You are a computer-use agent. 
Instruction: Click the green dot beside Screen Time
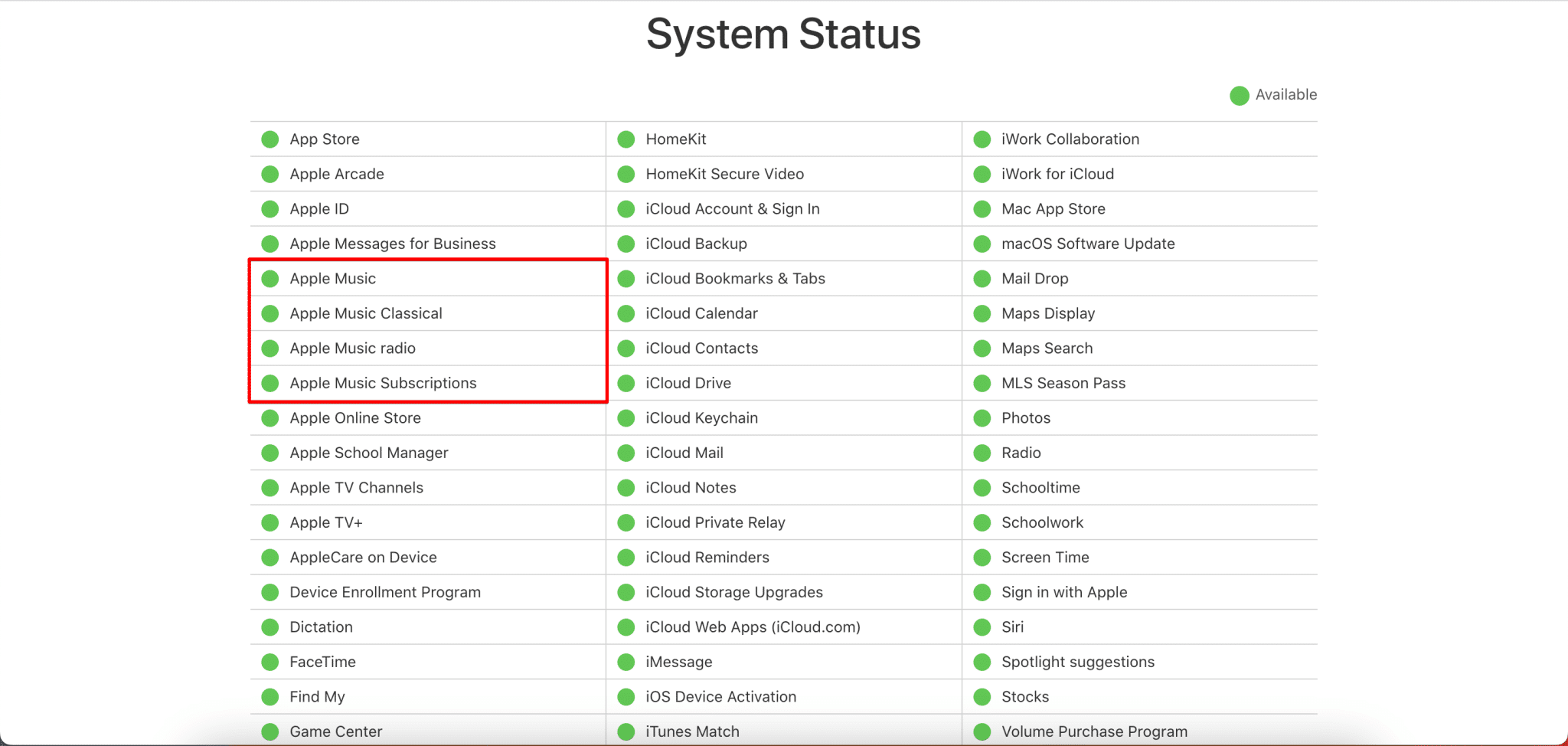pyautogui.click(x=982, y=558)
